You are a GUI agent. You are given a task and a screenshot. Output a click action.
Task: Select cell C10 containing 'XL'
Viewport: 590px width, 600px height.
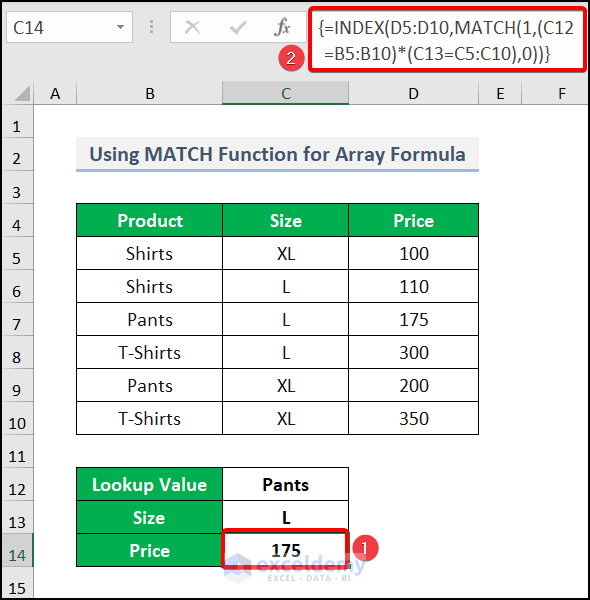[285, 418]
